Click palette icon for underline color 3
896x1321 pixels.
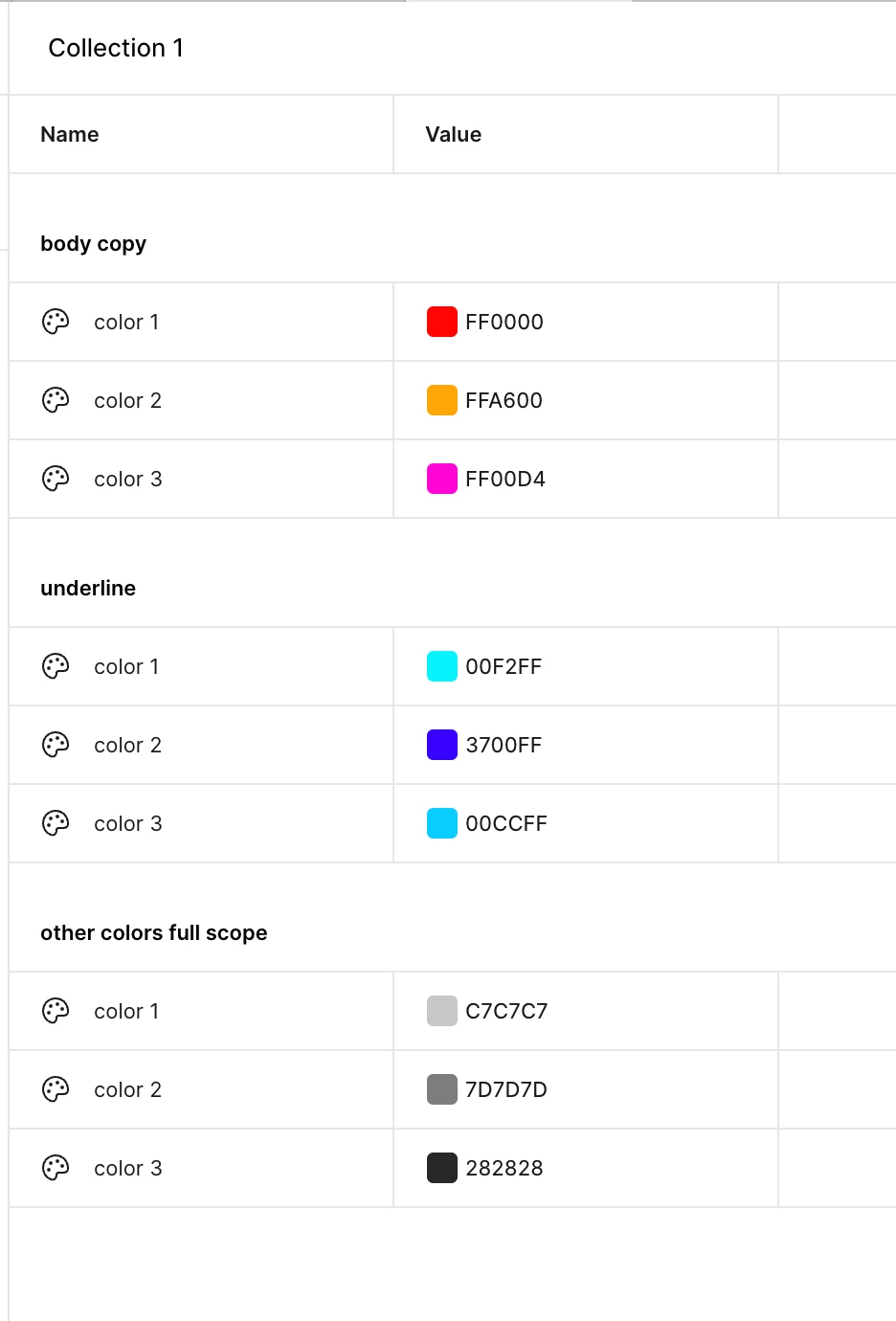coord(56,823)
